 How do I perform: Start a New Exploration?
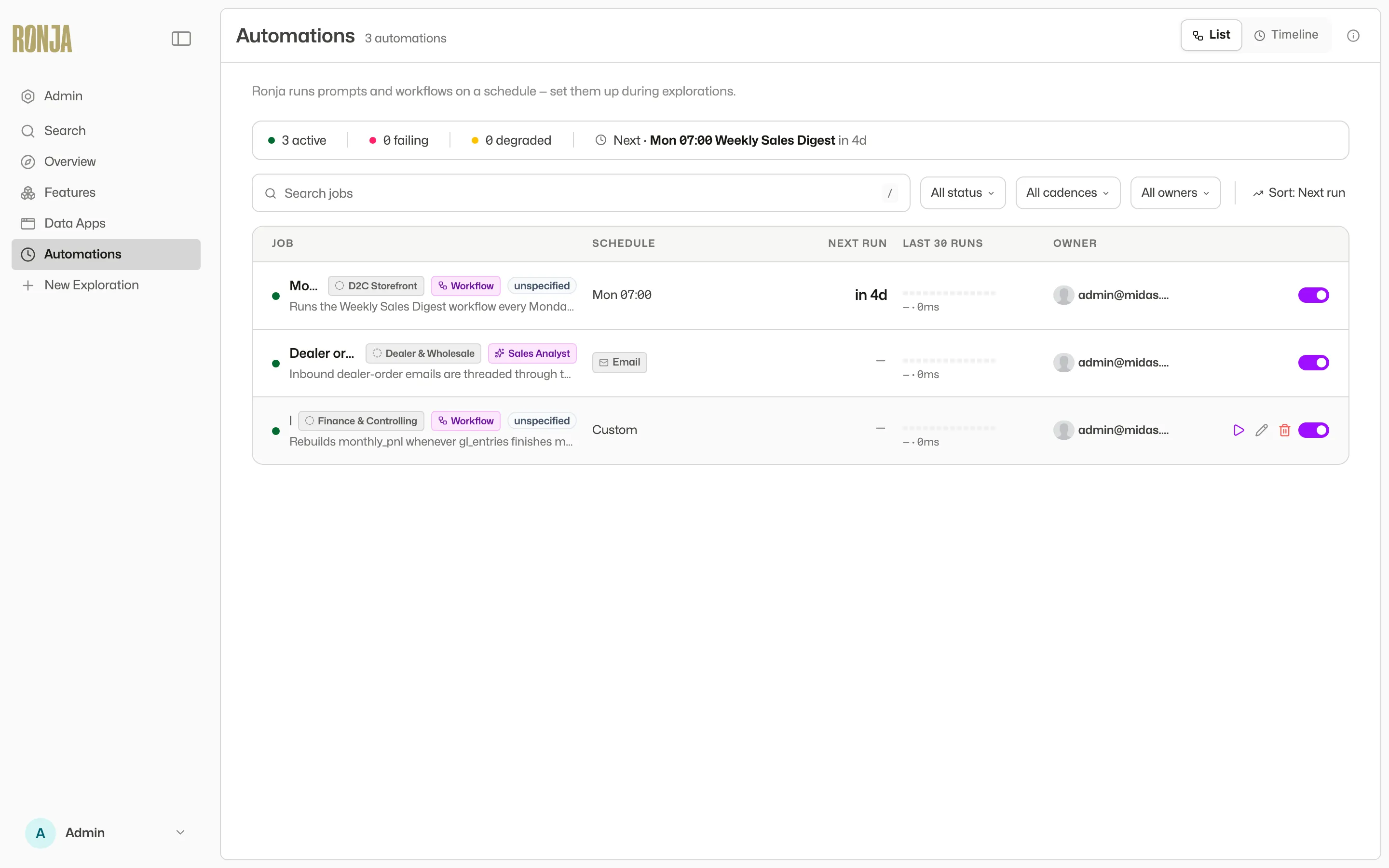(x=106, y=285)
